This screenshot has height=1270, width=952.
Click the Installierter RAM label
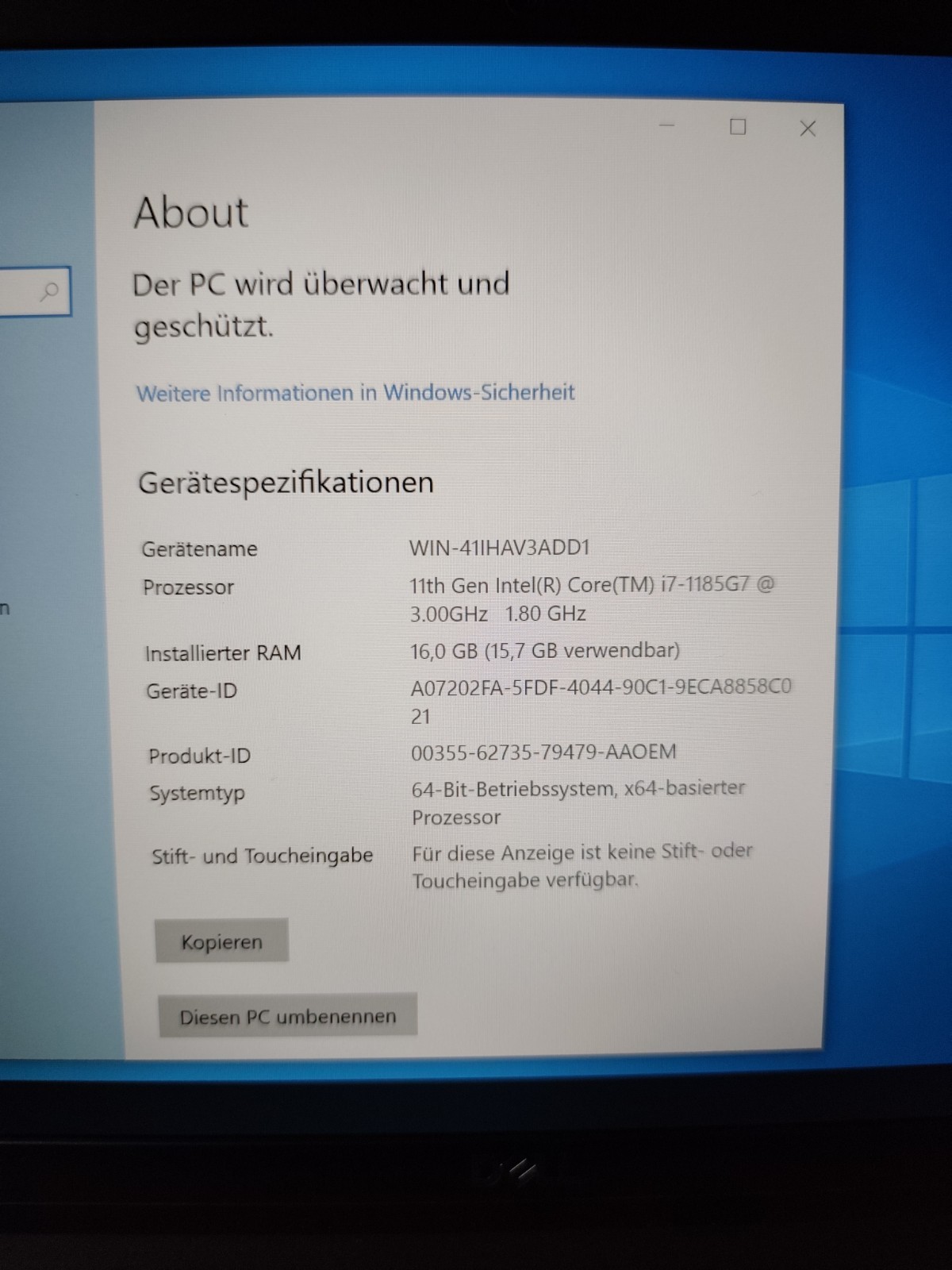[x=223, y=653]
